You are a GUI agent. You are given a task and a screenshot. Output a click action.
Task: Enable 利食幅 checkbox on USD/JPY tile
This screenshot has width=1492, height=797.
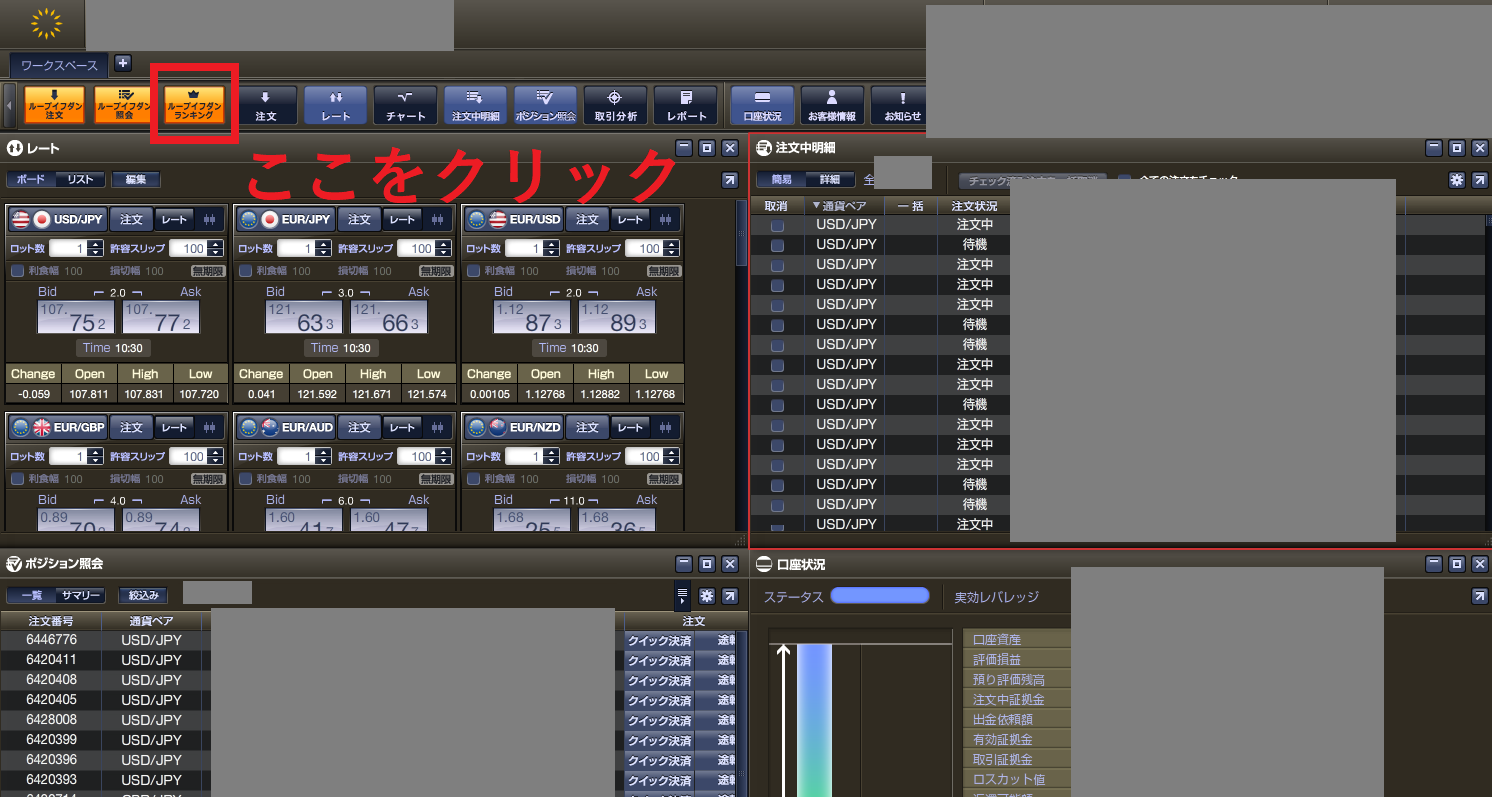(x=17, y=271)
